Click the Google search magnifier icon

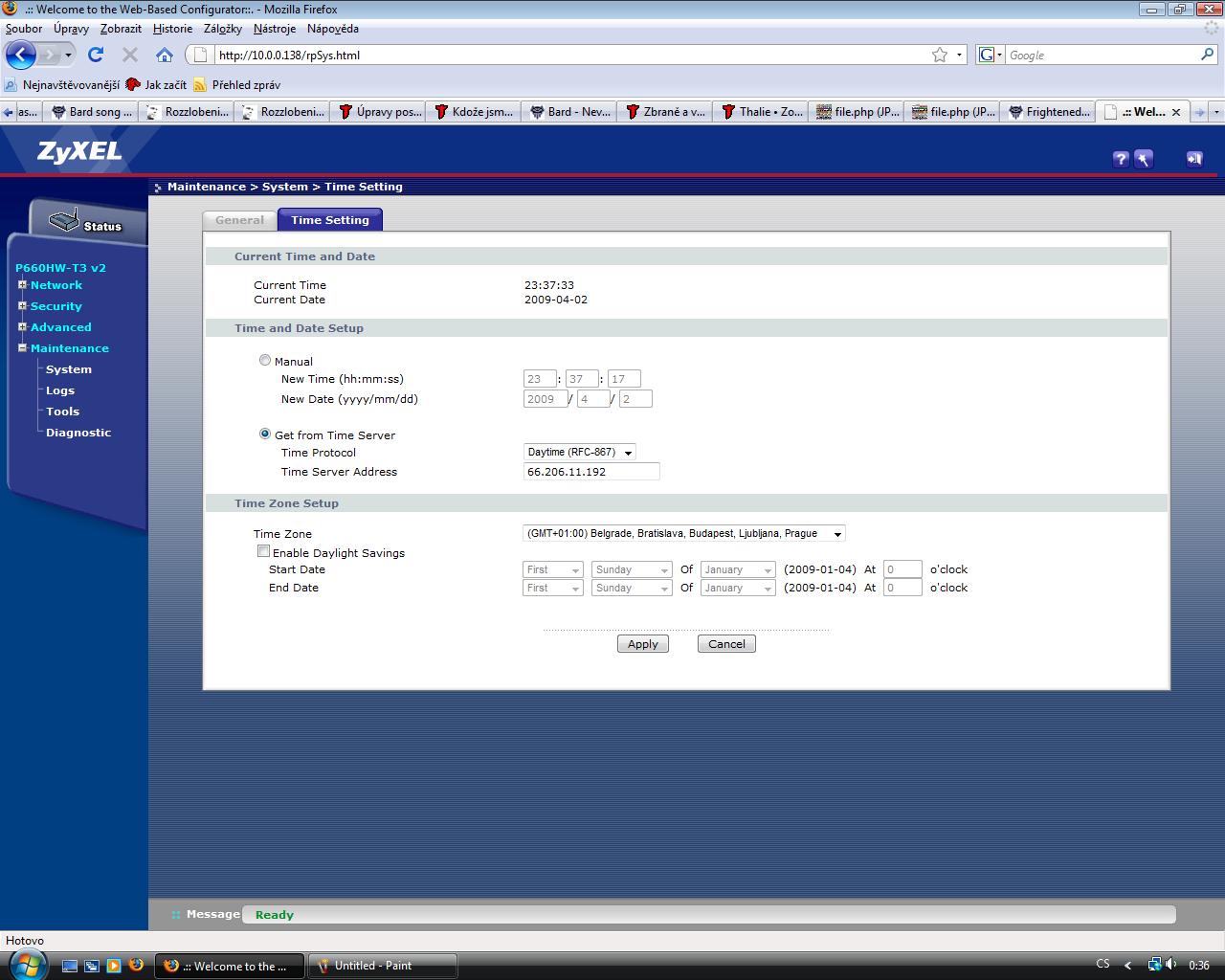pos(1207,55)
